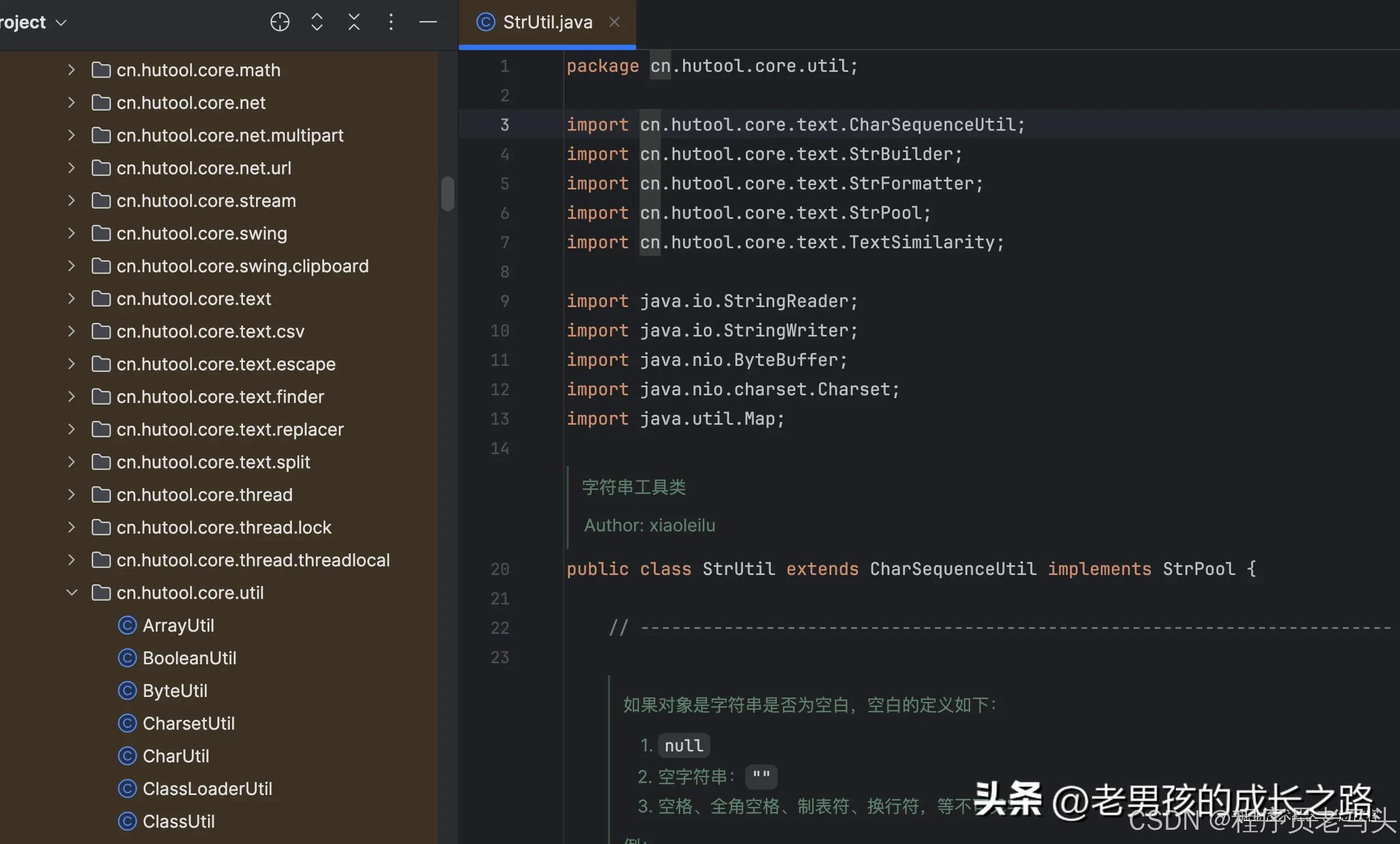Click the Expand All arrows icon
The height and width of the screenshot is (844, 1400).
pos(317,22)
